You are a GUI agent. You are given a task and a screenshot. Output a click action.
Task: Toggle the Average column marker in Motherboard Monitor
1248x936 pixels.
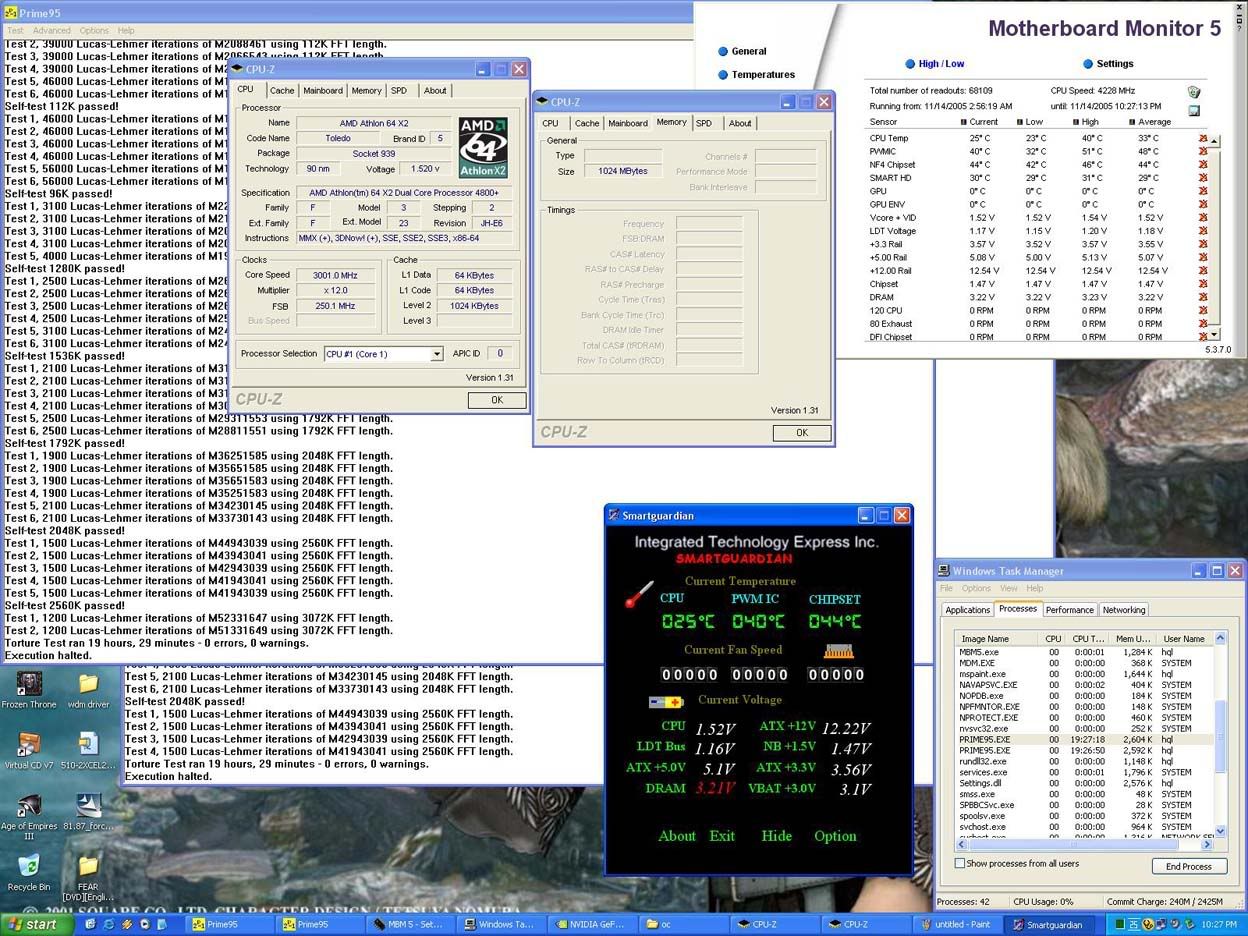click(1131, 122)
